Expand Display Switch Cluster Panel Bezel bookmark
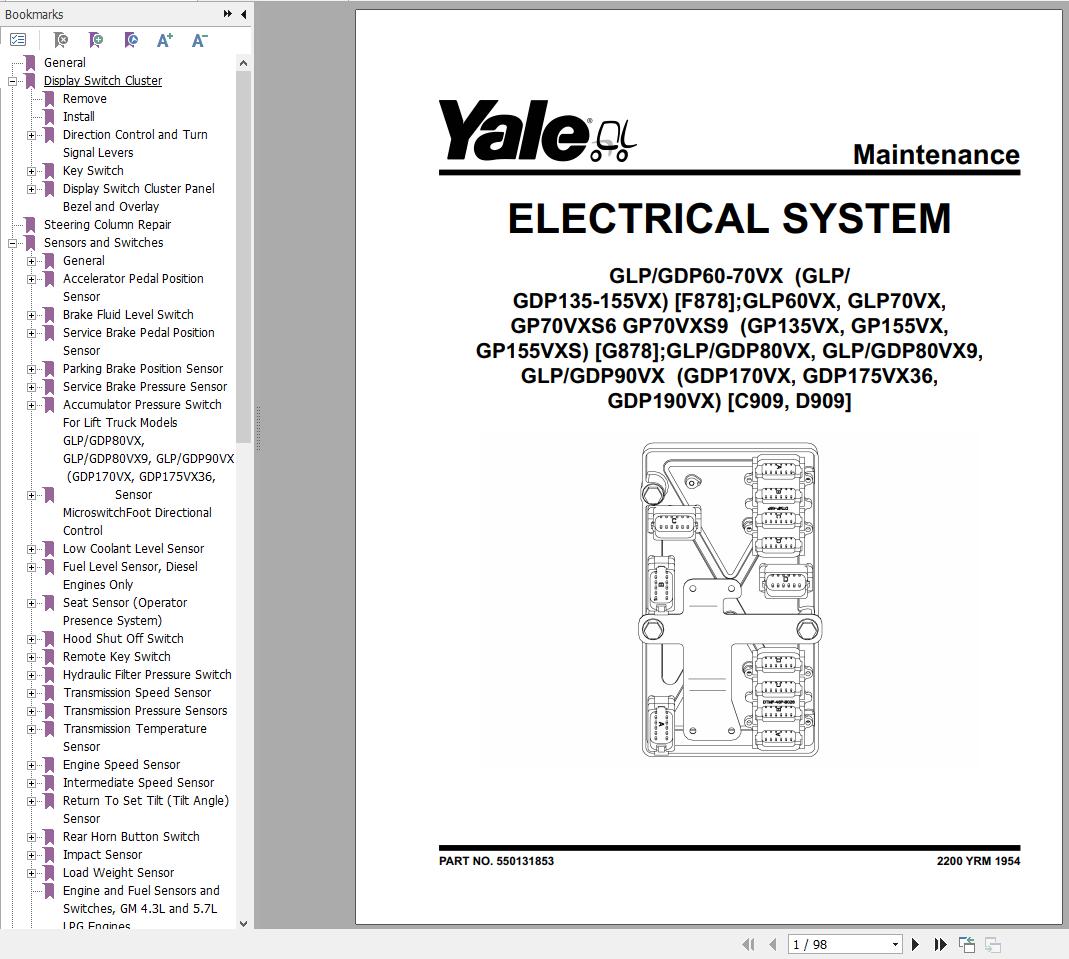Image resolution: width=1069 pixels, height=959 pixels. (31, 189)
